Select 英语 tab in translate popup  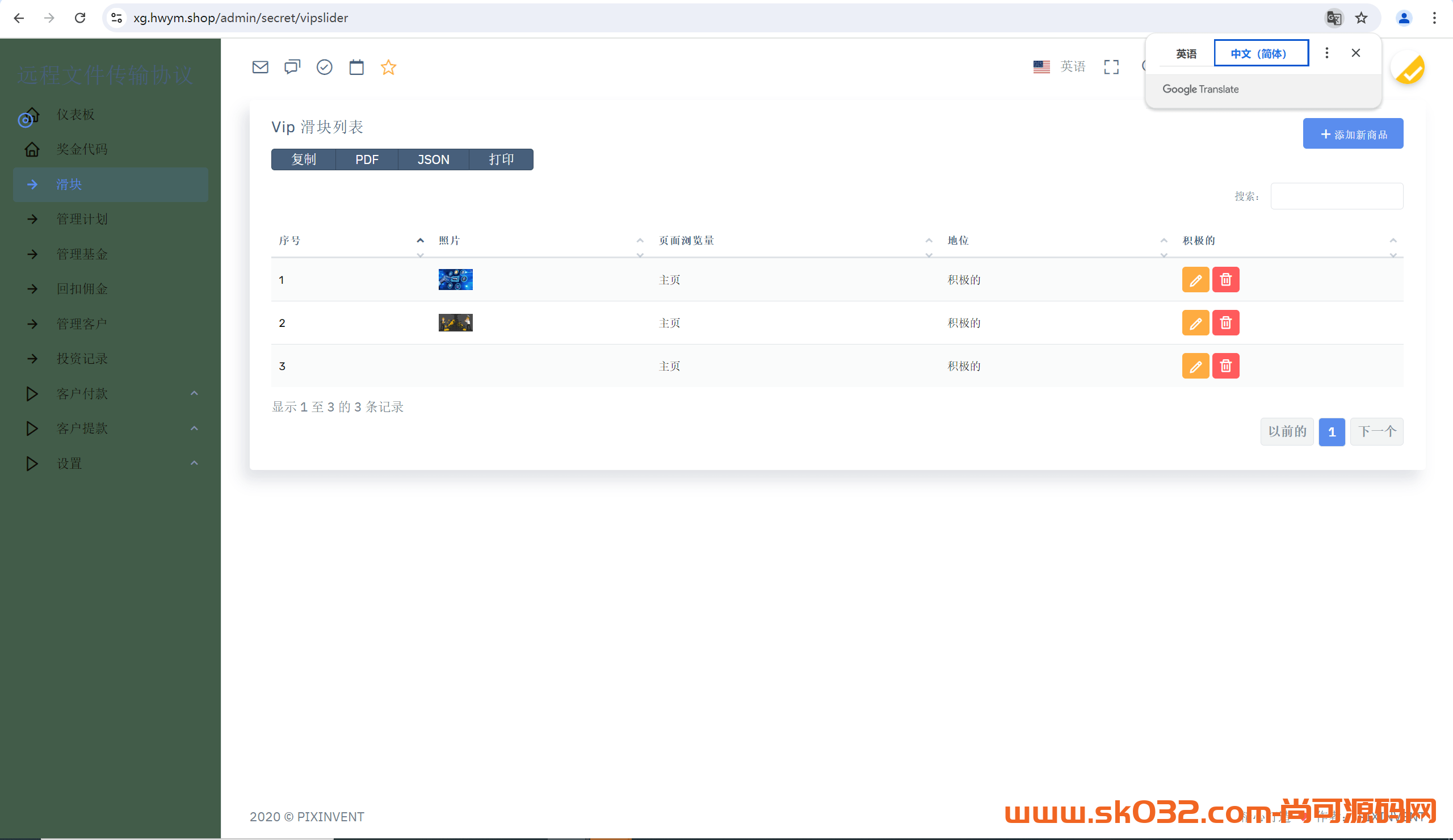pos(1186,53)
